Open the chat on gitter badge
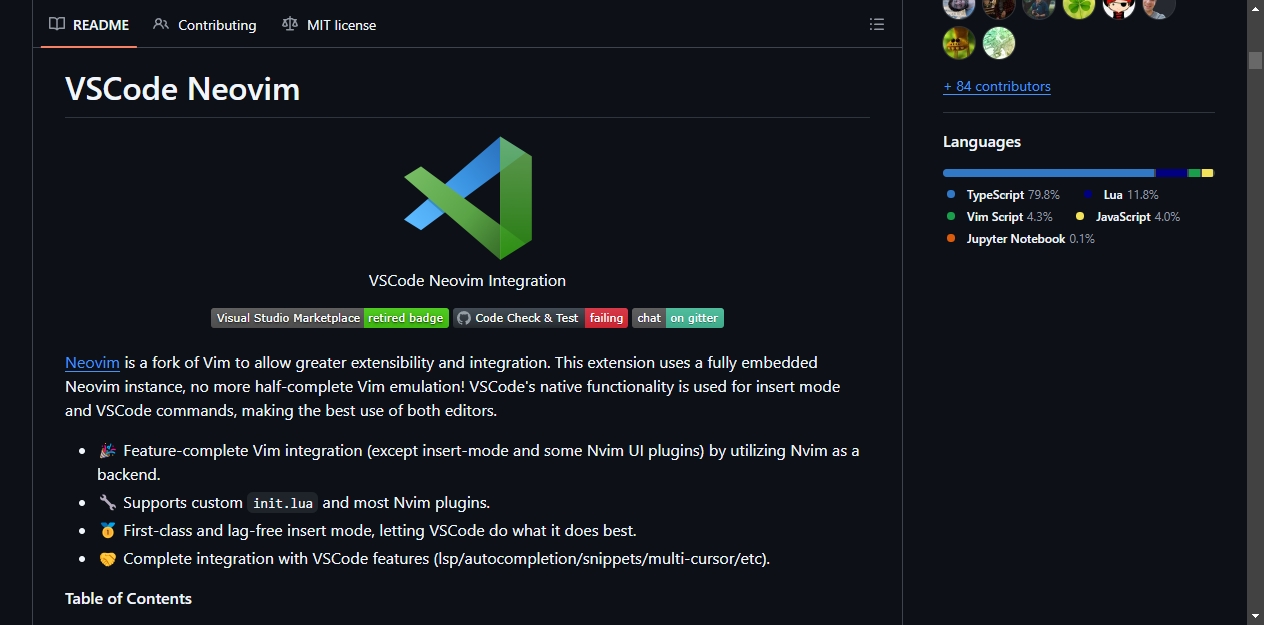The image size is (1264, 625). [x=678, y=318]
